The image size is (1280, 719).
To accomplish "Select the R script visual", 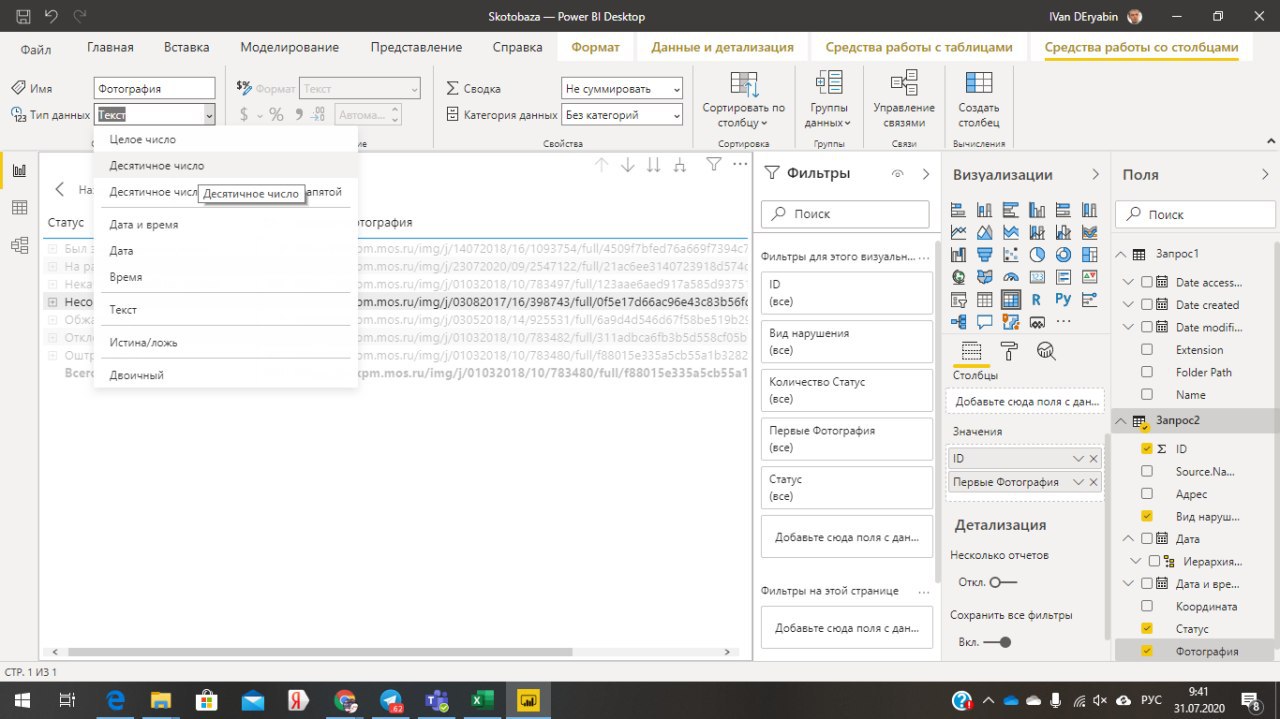I will 1037,299.
